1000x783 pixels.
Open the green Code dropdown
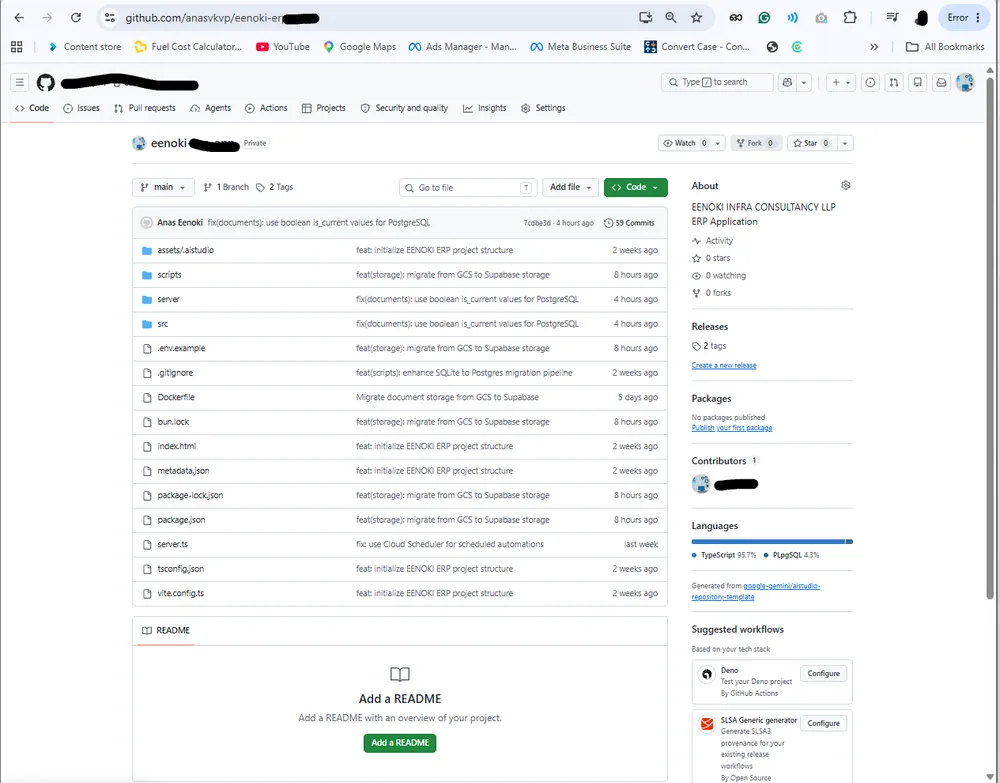tap(635, 187)
